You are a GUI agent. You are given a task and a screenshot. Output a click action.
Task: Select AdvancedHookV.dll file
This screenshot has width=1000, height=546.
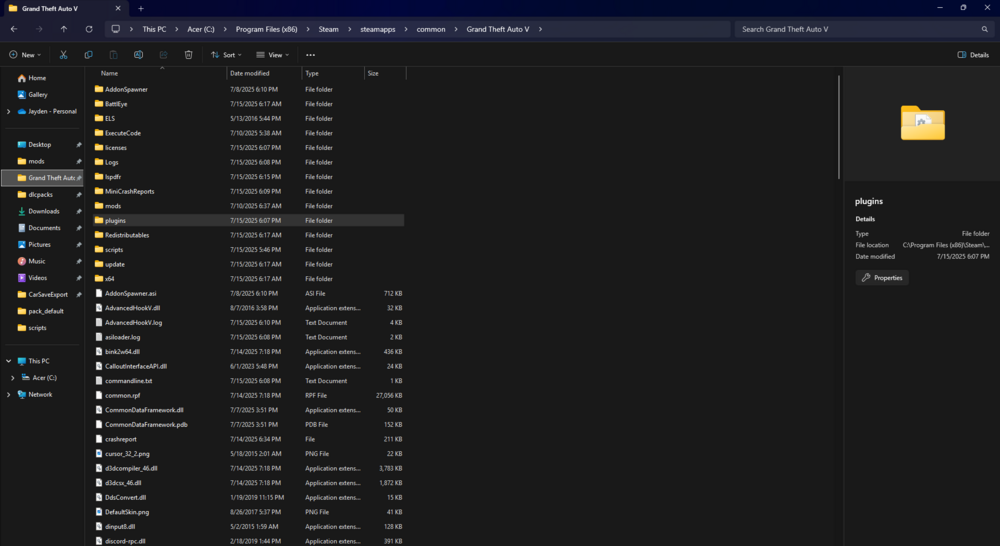[x=249, y=308]
